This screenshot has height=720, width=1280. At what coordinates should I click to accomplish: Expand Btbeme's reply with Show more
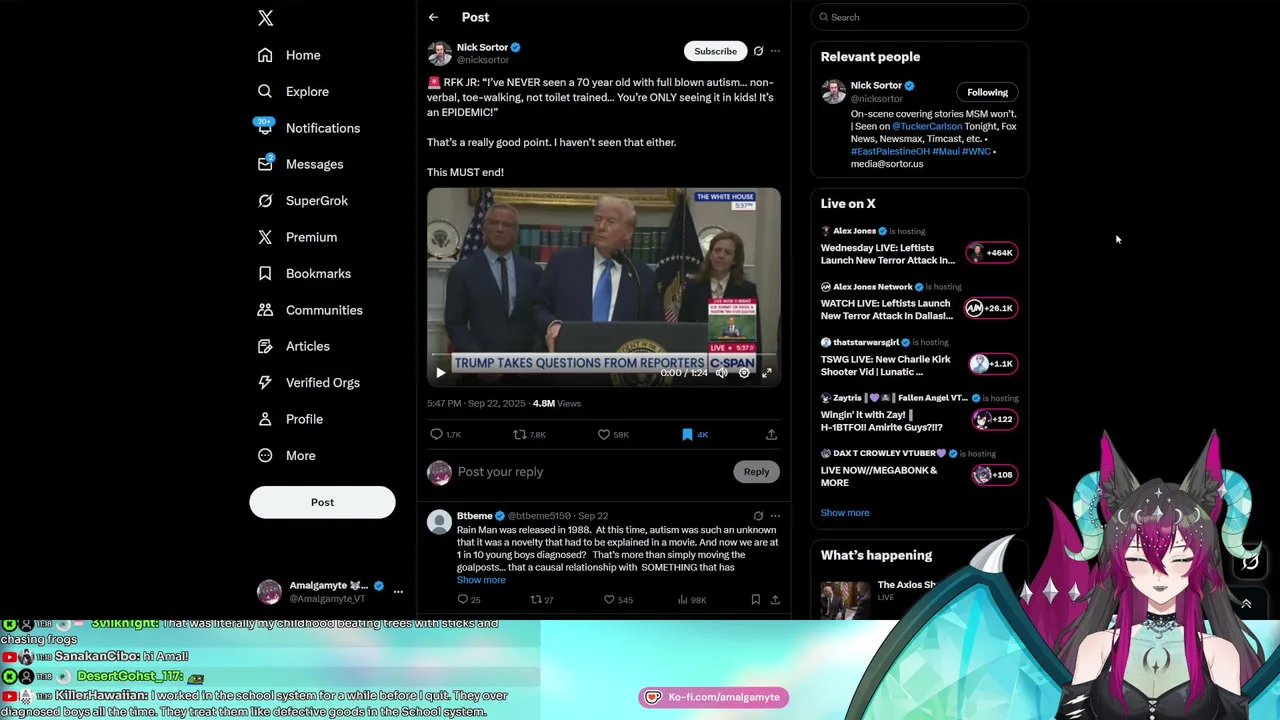coord(481,580)
